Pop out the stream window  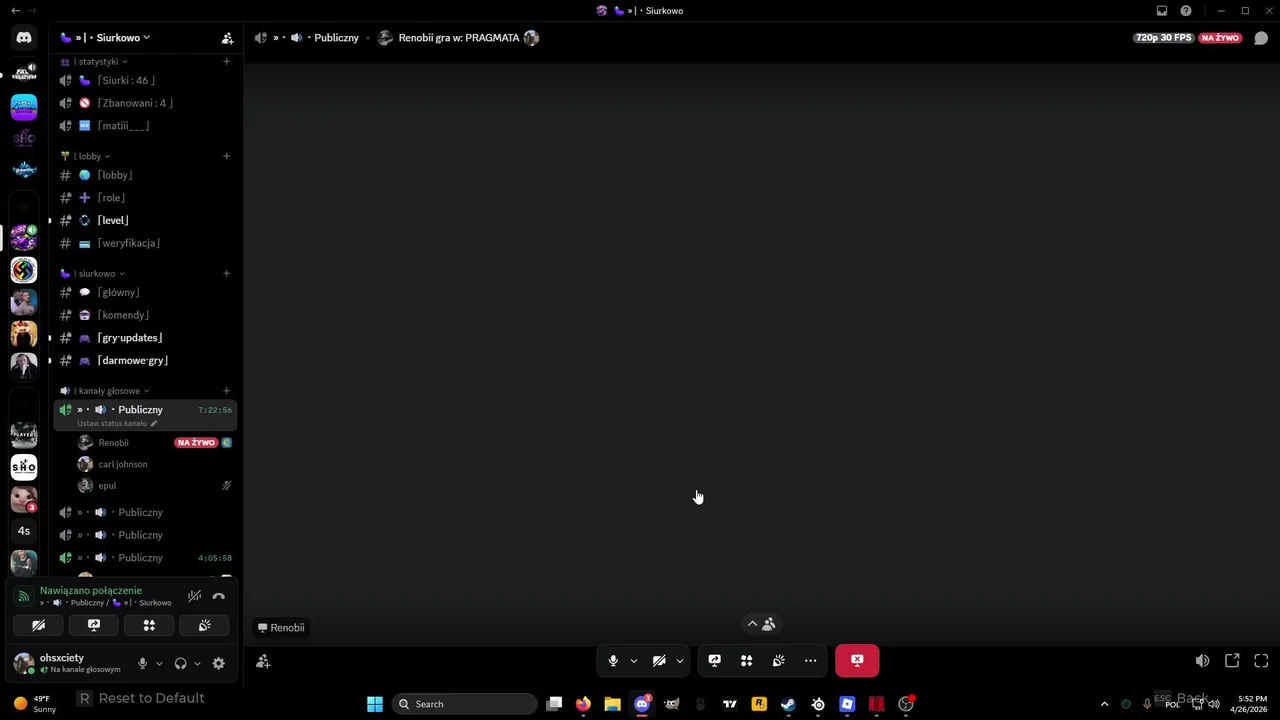[x=1232, y=661]
